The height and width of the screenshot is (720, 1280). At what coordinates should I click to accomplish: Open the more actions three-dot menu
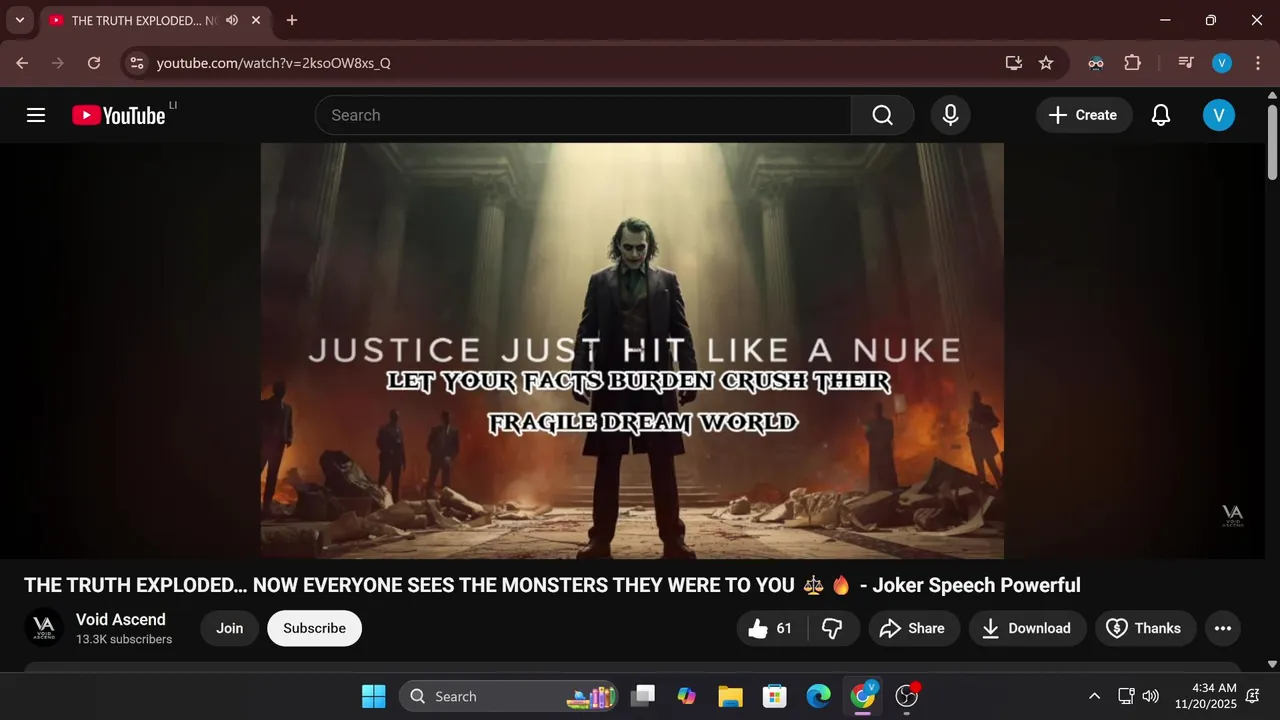pos(1223,628)
